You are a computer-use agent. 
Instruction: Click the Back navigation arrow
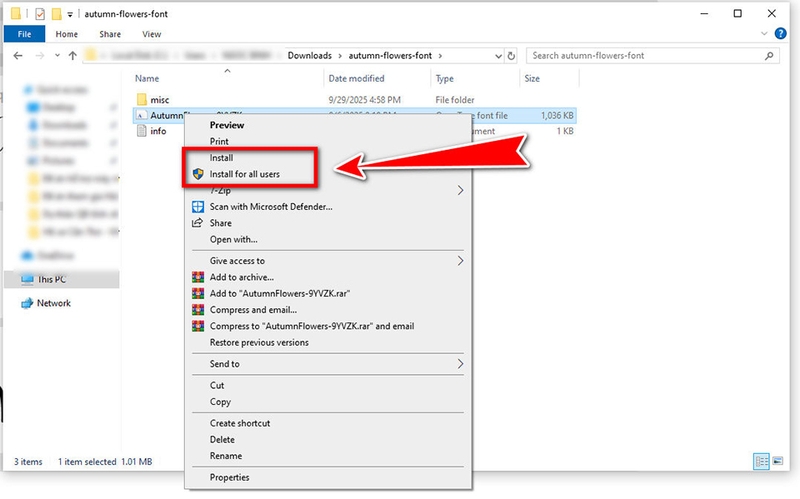[x=18, y=56]
